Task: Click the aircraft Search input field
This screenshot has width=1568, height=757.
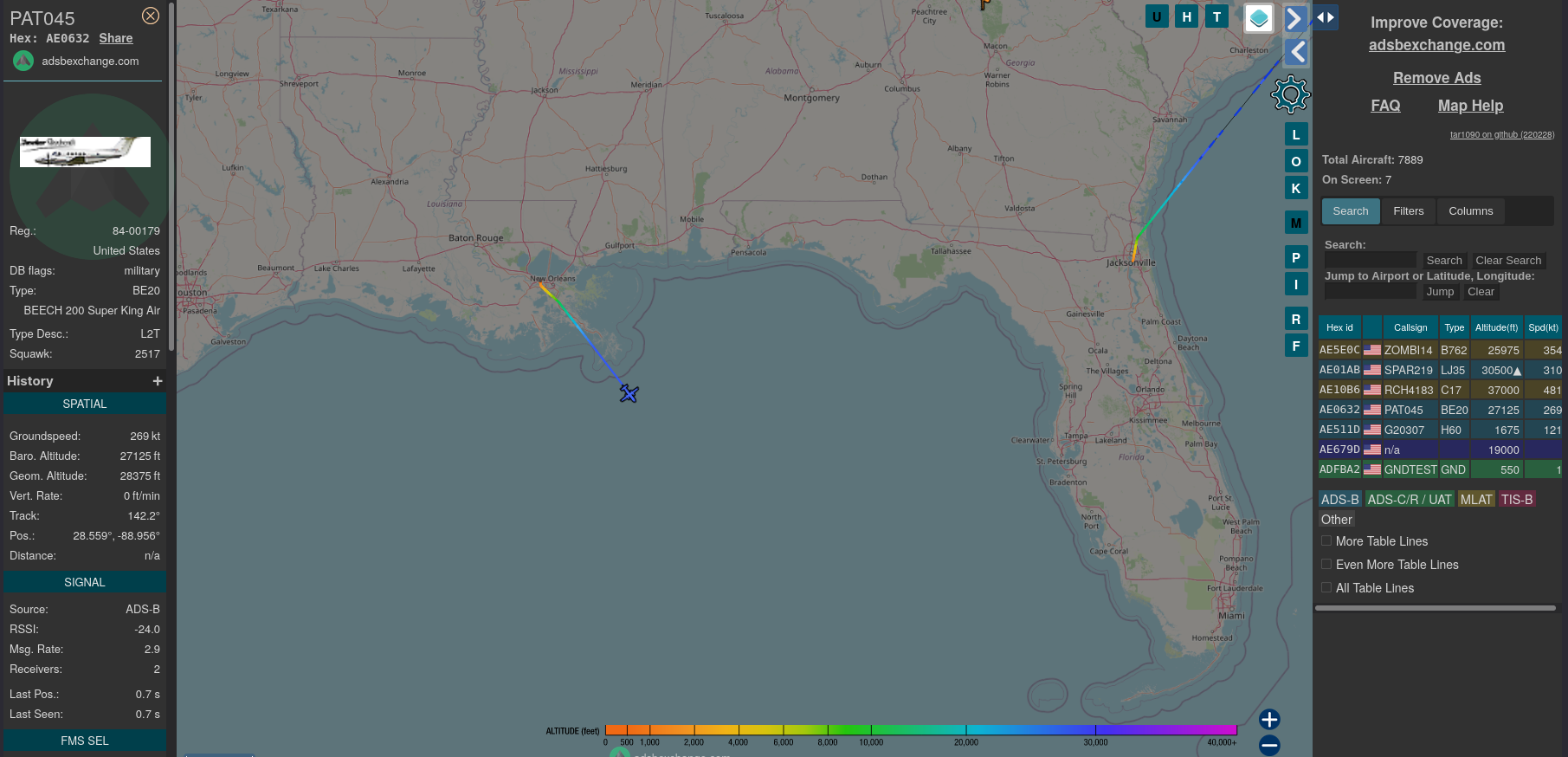Action: tap(1370, 260)
